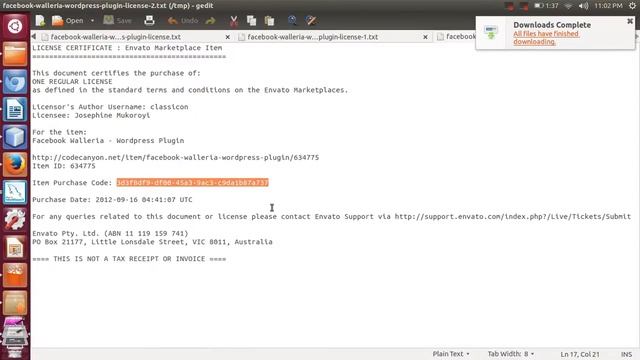
Task: Click the Item ID: 634775 line
Action: (x=64, y=166)
